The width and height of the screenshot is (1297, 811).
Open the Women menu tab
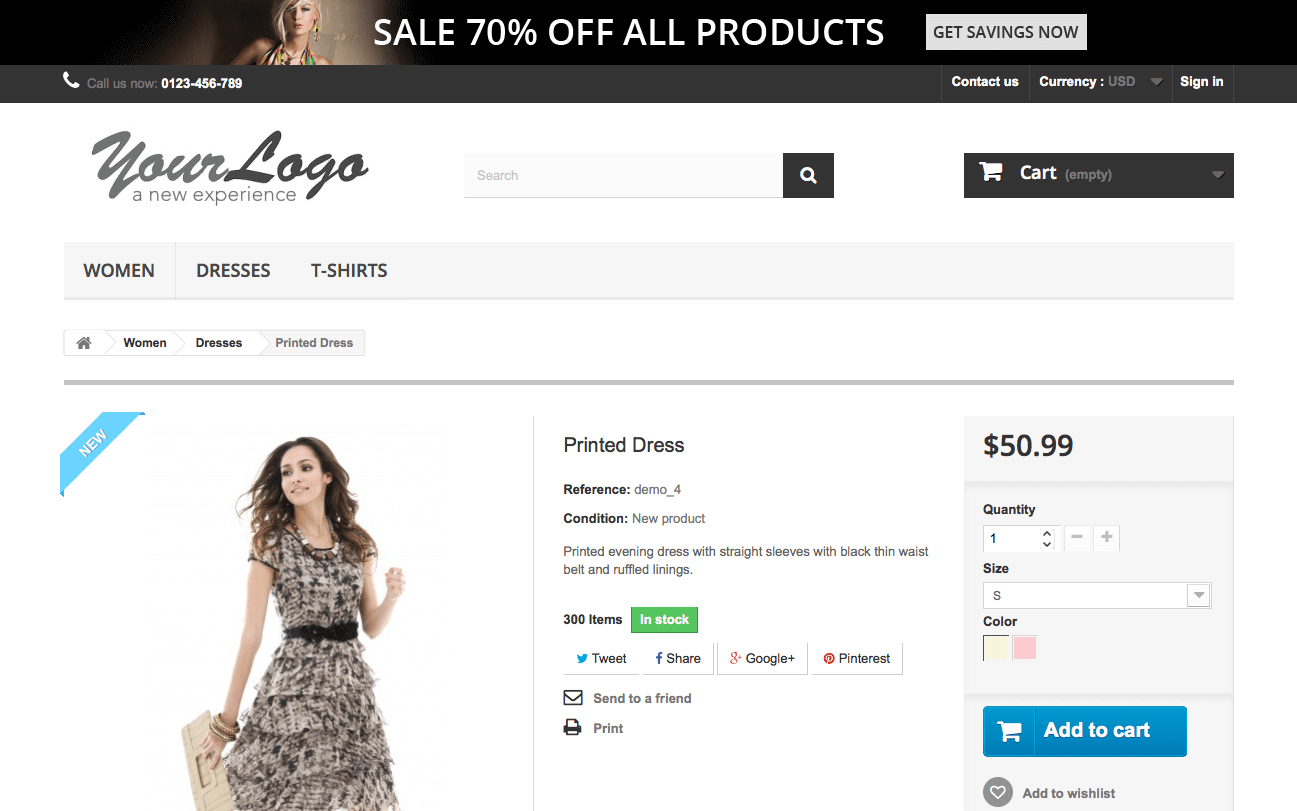click(119, 271)
